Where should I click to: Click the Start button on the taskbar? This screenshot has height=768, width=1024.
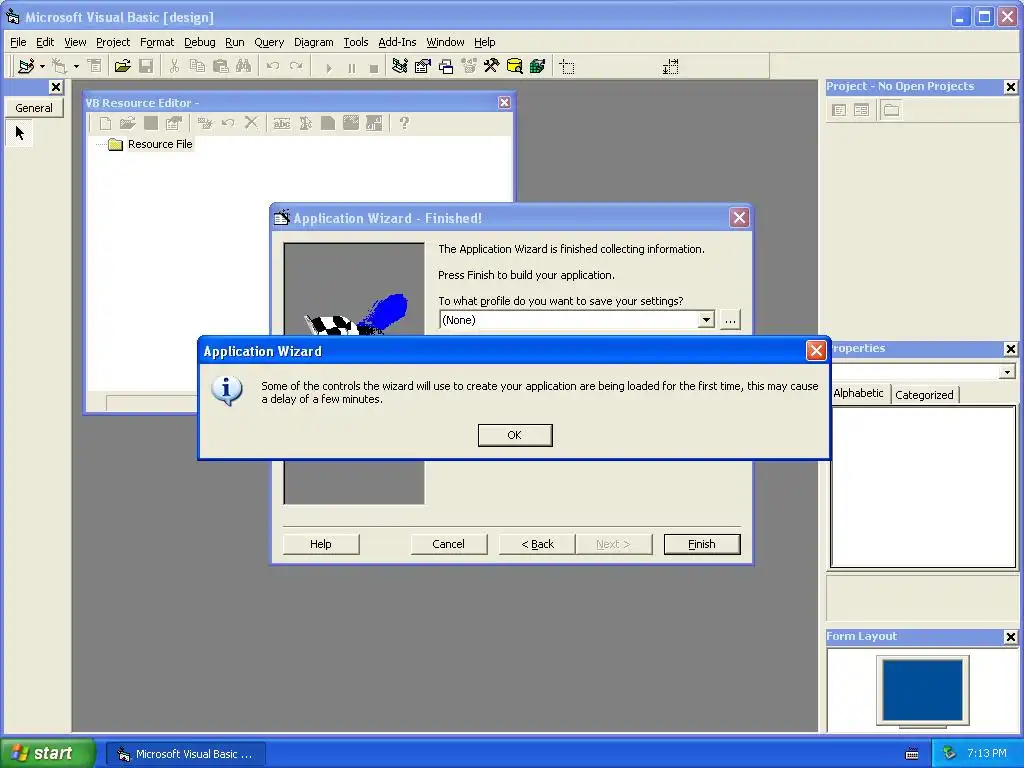pyautogui.click(x=46, y=754)
